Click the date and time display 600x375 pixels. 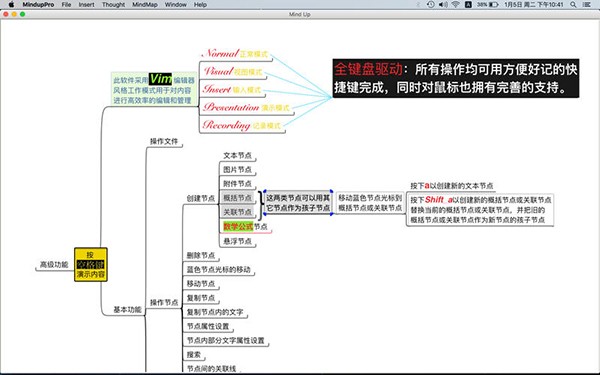(533, 5)
